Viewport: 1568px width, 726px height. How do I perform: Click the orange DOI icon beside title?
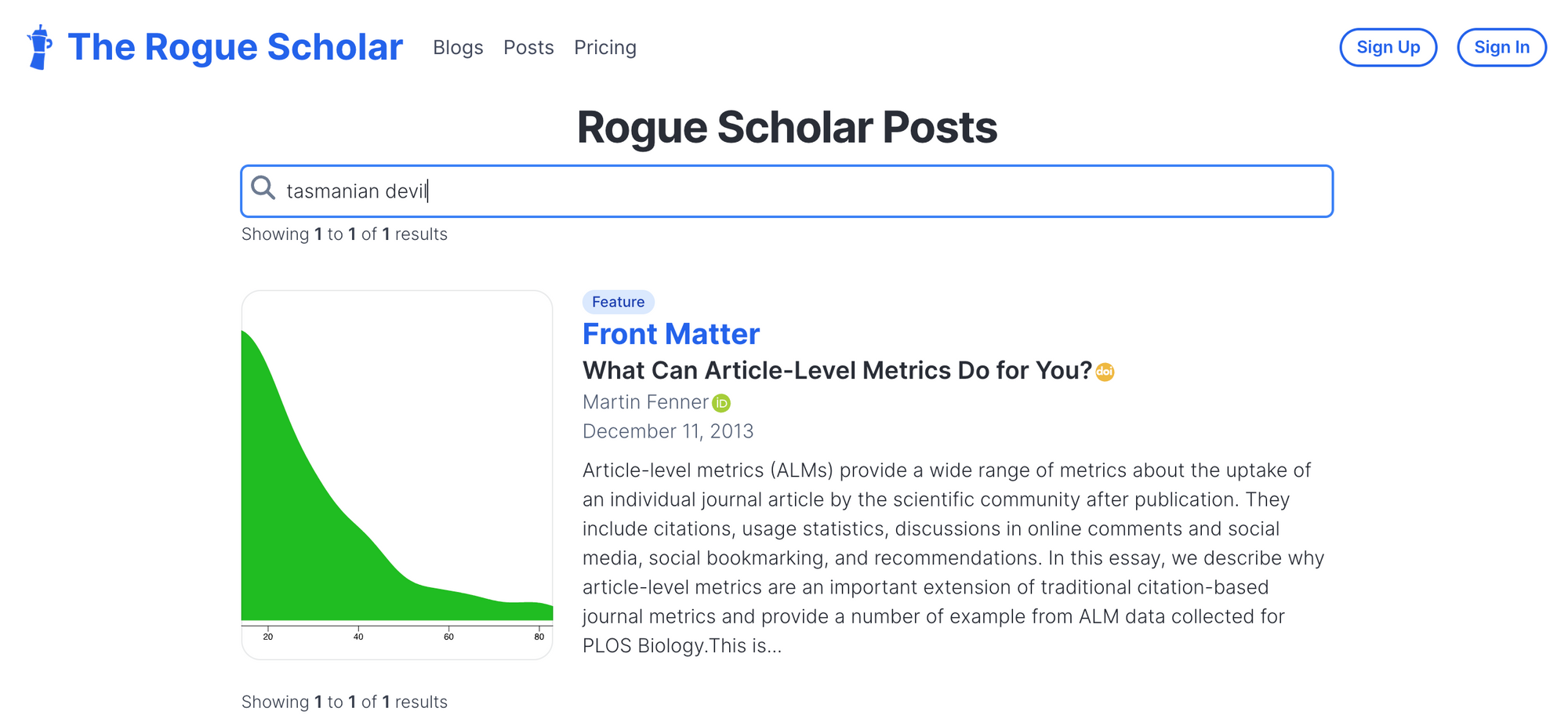[x=1105, y=372]
